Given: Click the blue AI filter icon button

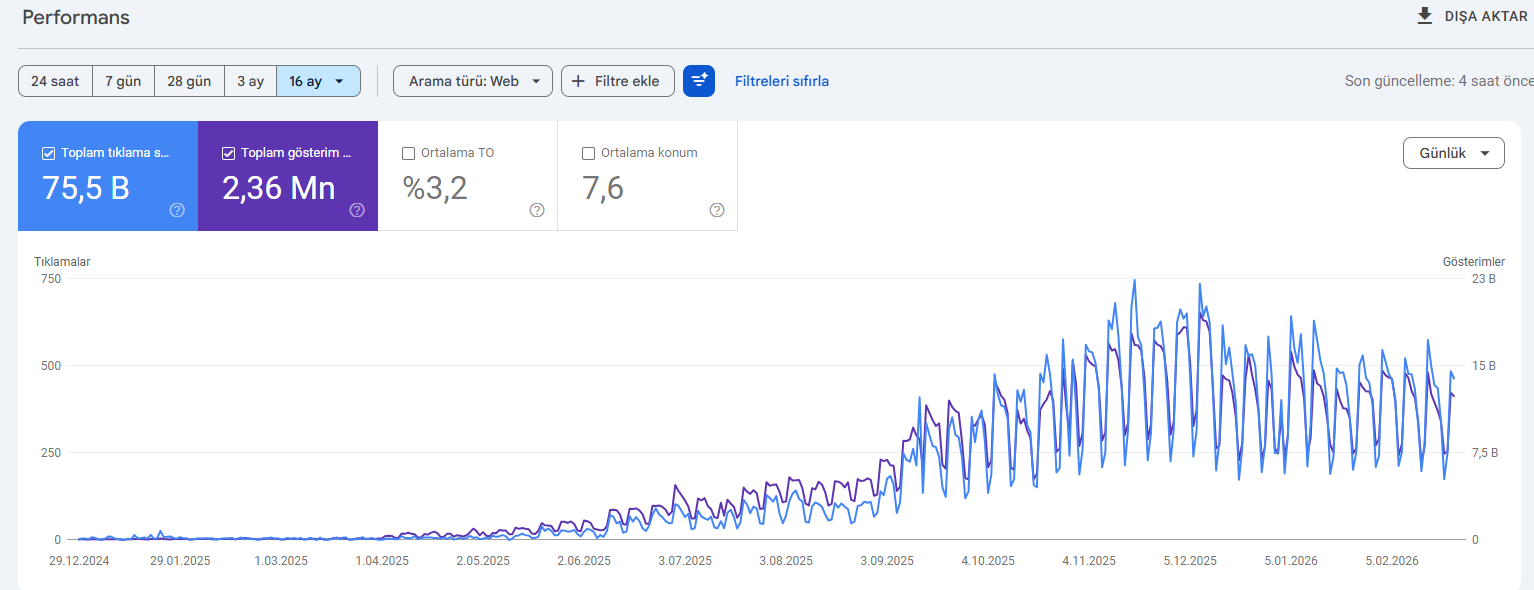Looking at the screenshot, I should [x=699, y=81].
